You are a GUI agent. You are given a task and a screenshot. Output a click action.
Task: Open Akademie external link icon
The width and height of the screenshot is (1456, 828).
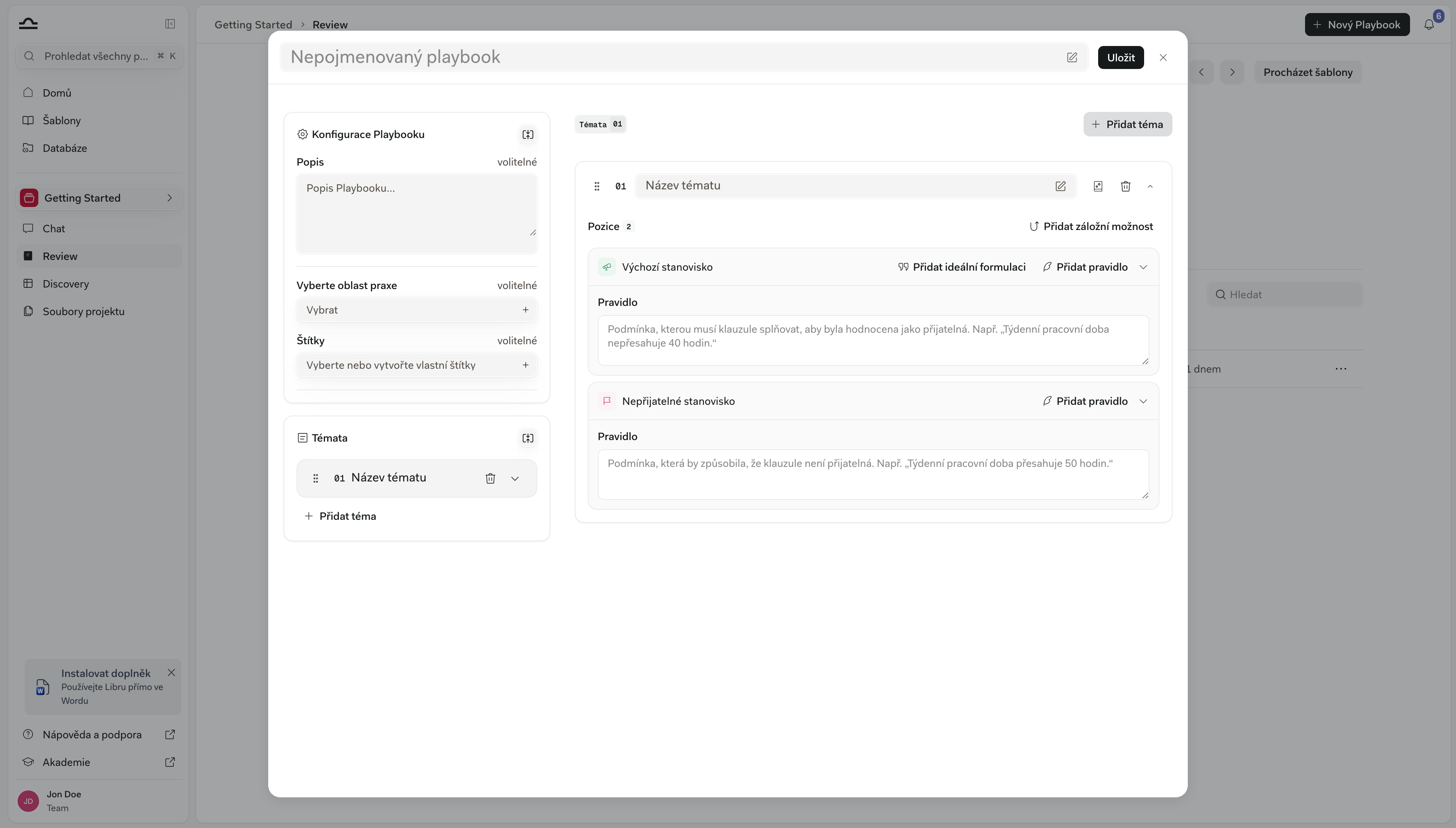(170, 762)
